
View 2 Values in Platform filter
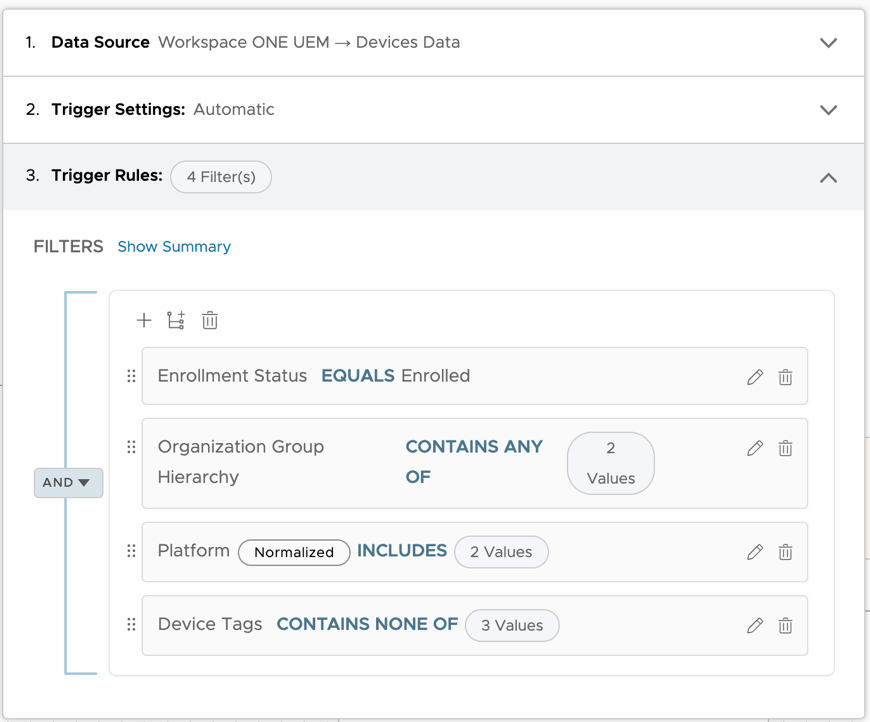[501, 552]
